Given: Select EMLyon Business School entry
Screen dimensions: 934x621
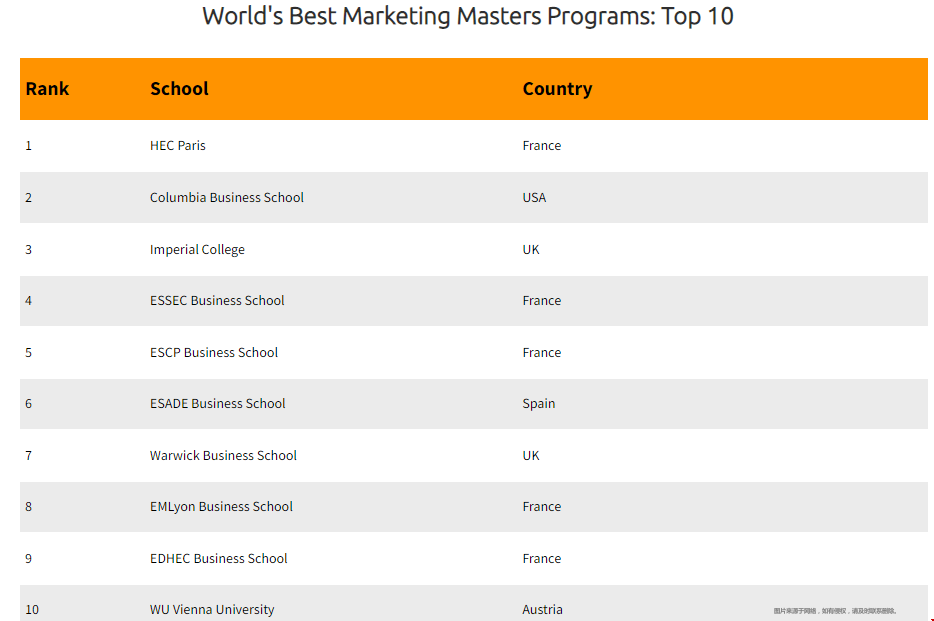Looking at the screenshot, I should [222, 507].
